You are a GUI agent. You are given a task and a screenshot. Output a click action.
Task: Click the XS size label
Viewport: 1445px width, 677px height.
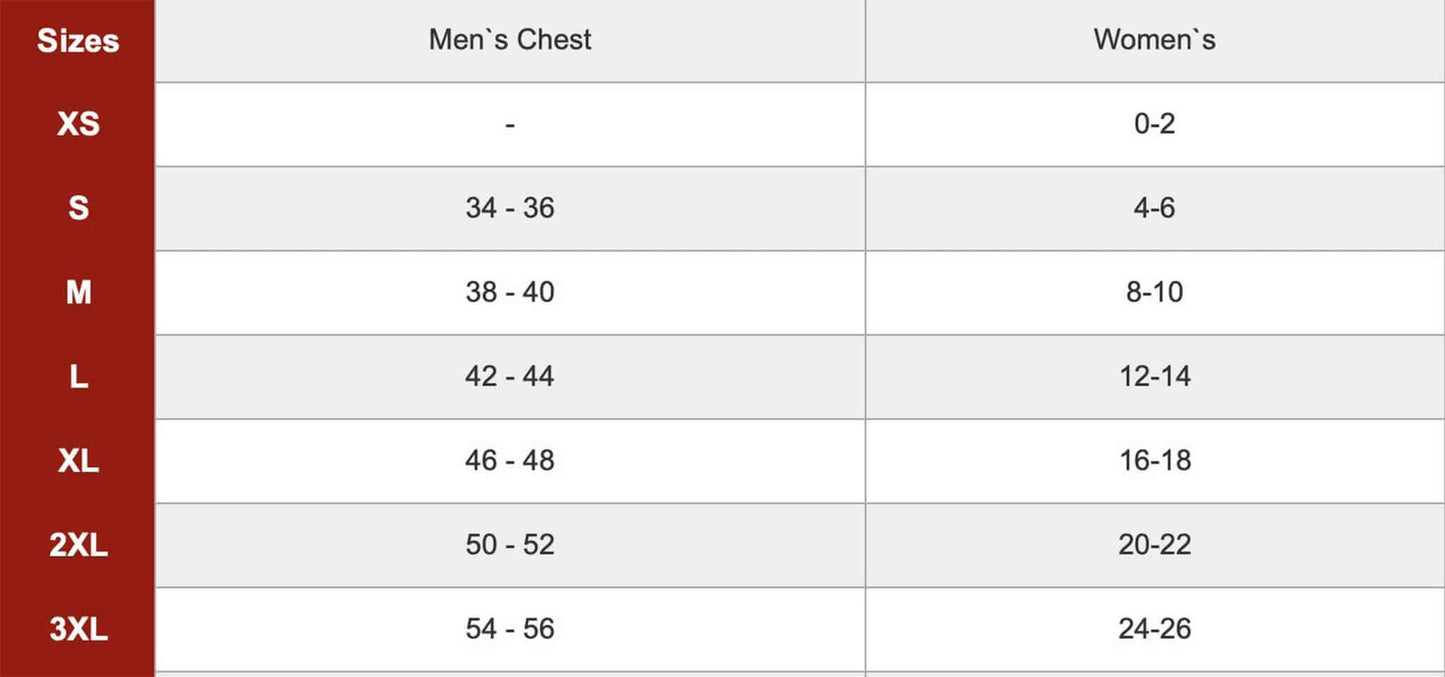78,124
